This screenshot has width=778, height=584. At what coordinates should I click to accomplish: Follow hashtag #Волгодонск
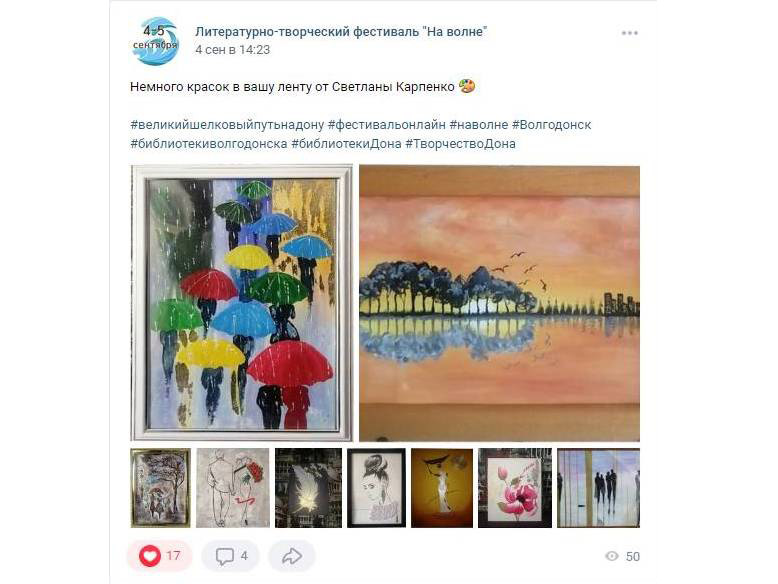(x=551, y=125)
